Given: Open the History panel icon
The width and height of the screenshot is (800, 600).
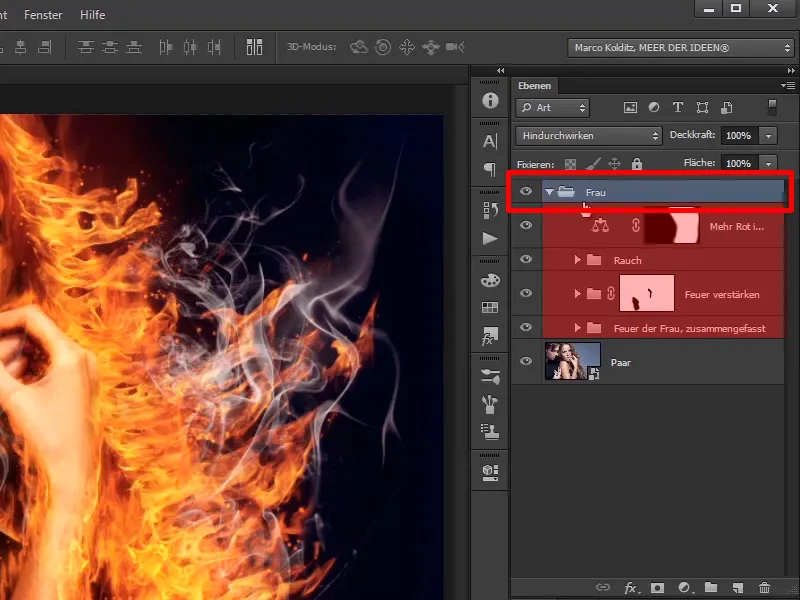Looking at the screenshot, I should click(490, 210).
